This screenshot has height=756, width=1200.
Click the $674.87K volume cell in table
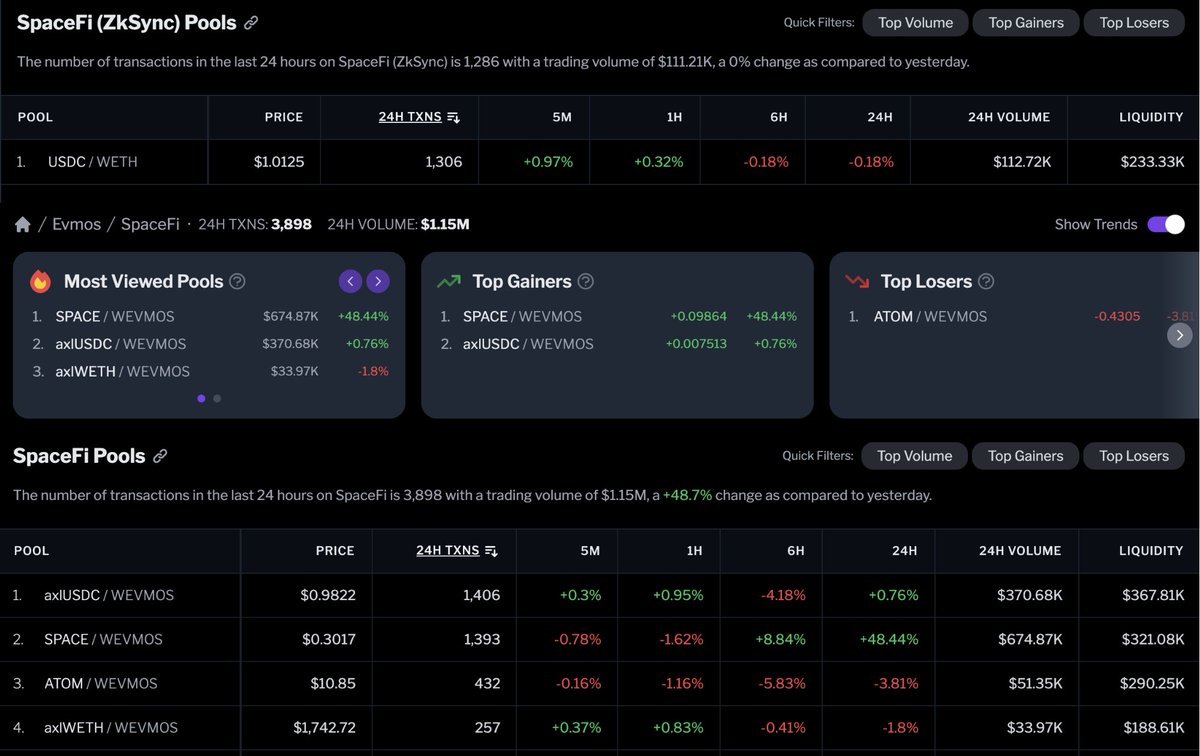tap(1030, 639)
